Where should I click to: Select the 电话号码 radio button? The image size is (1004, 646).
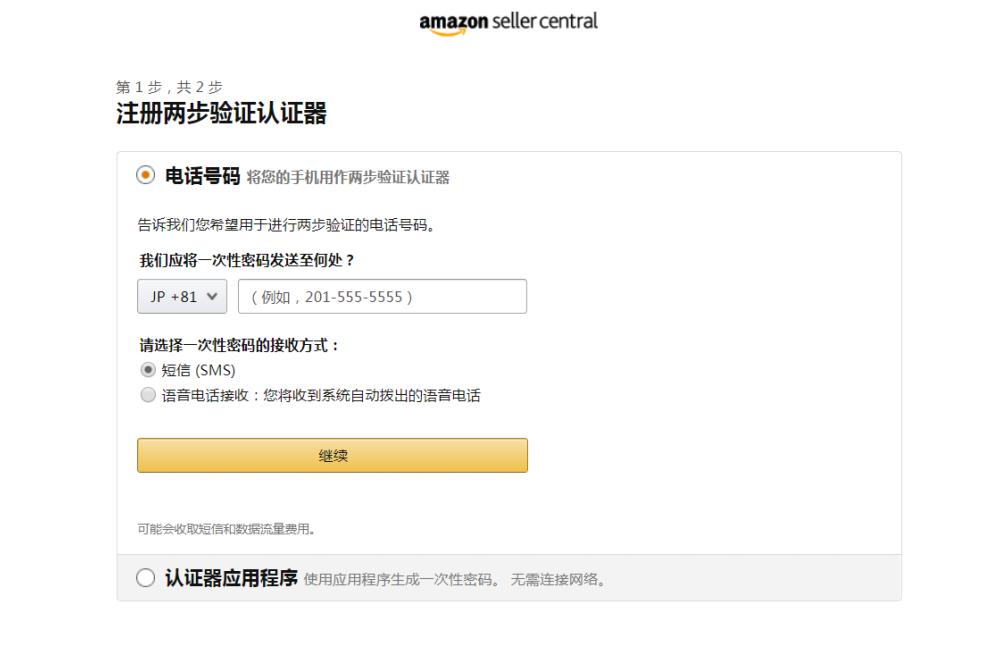(x=146, y=176)
